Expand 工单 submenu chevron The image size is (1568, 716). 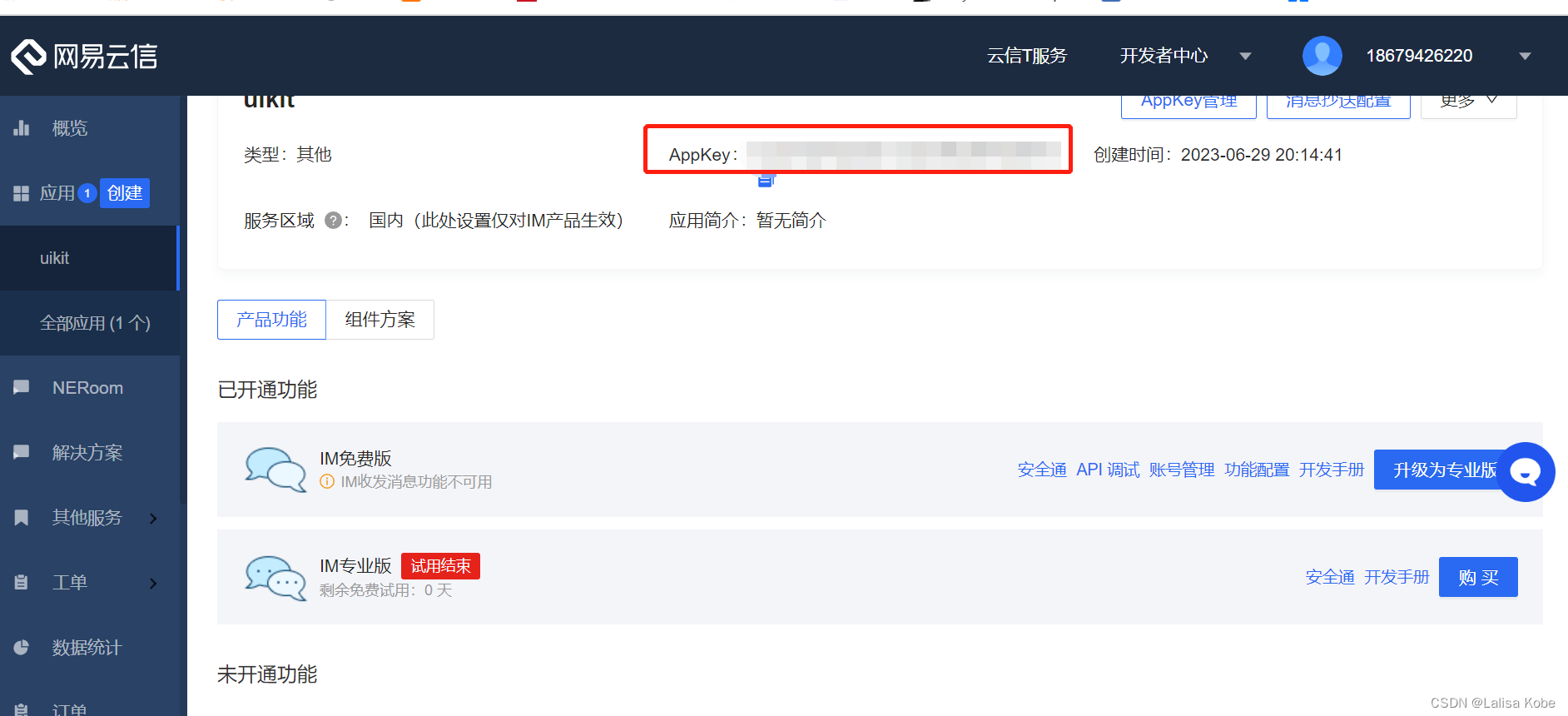point(153,583)
